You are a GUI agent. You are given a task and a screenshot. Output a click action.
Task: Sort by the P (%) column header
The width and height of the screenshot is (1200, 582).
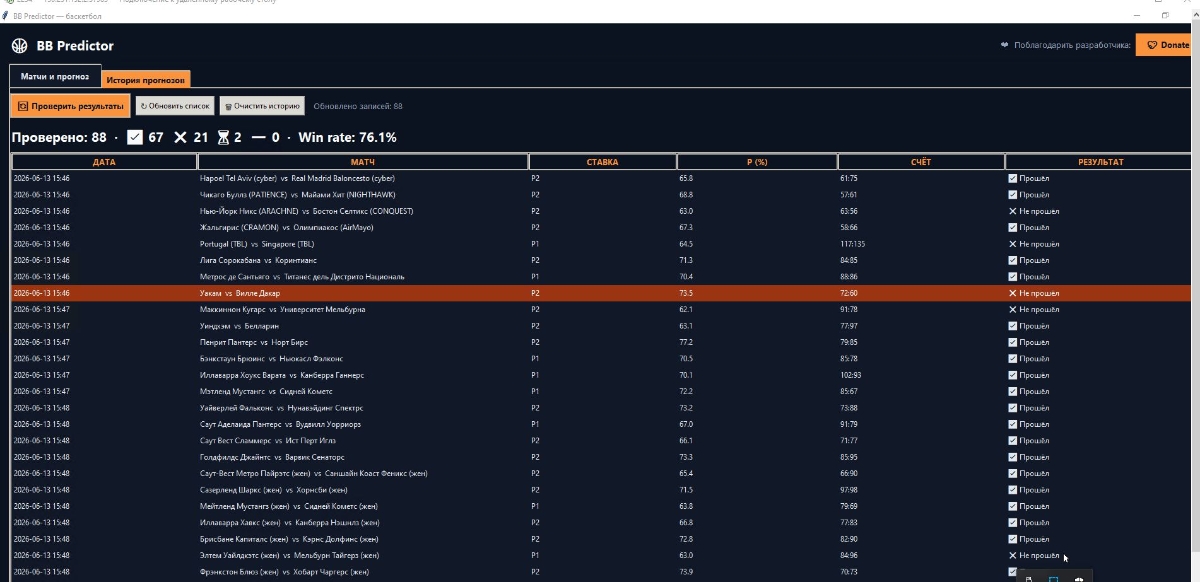point(756,162)
